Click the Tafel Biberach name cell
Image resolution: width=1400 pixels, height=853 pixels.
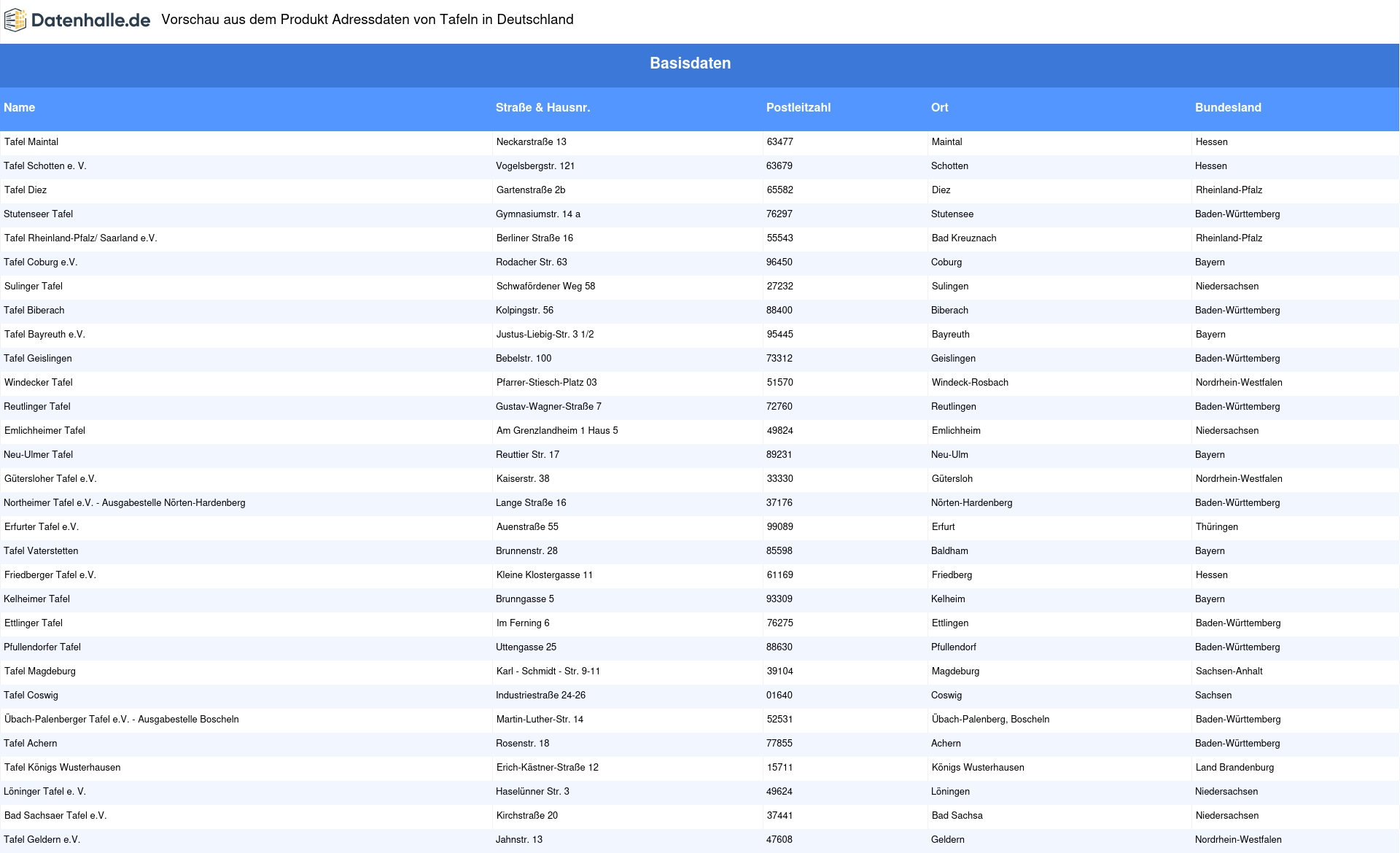click(x=34, y=311)
